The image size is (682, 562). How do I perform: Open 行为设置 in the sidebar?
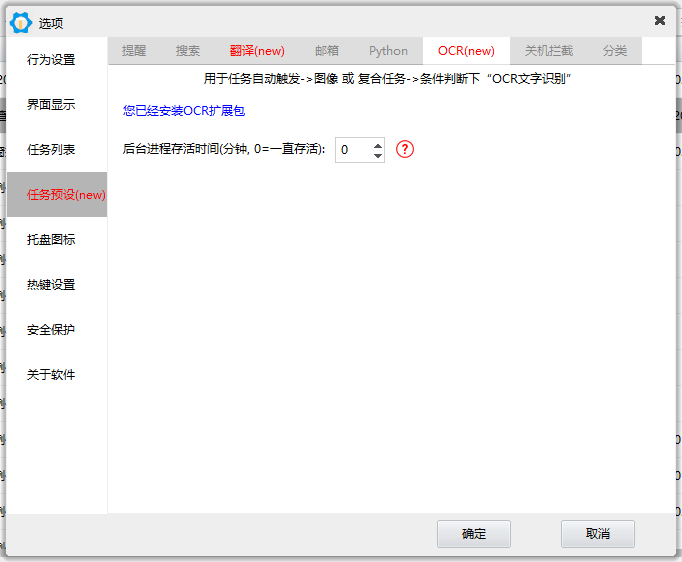tap(57, 60)
